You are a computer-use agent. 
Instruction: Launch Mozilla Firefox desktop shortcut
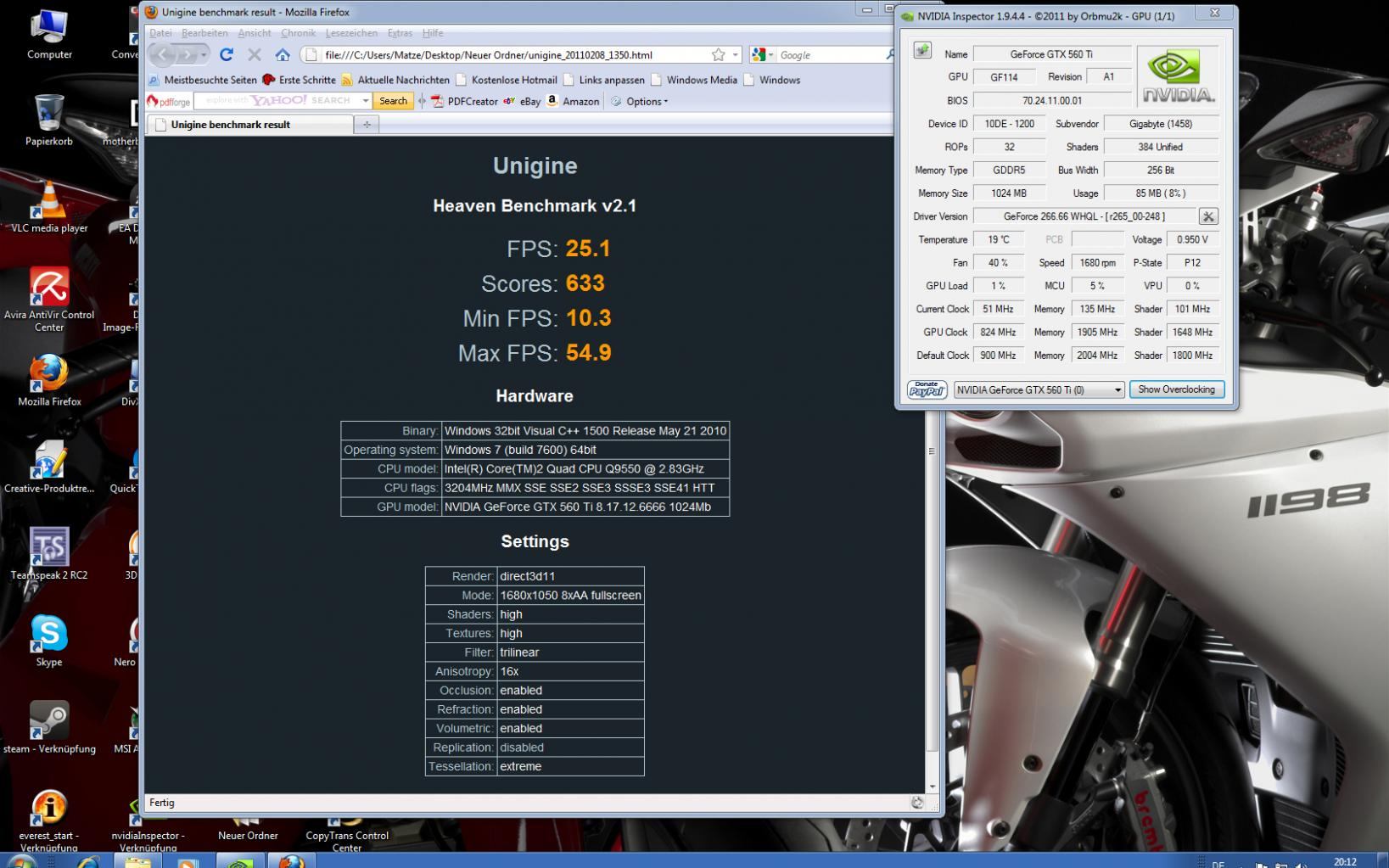[49, 381]
